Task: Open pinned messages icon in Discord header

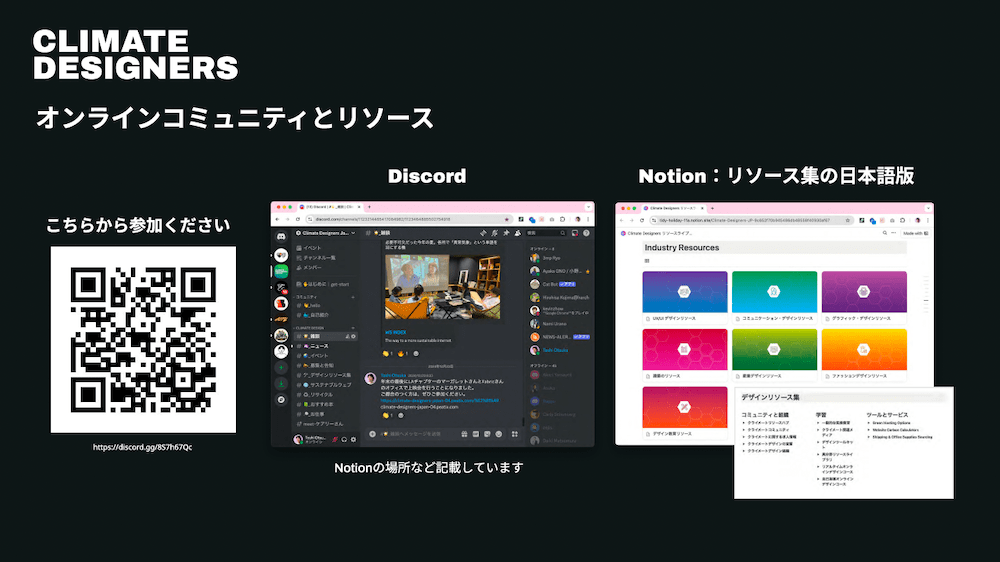Action: [x=506, y=233]
